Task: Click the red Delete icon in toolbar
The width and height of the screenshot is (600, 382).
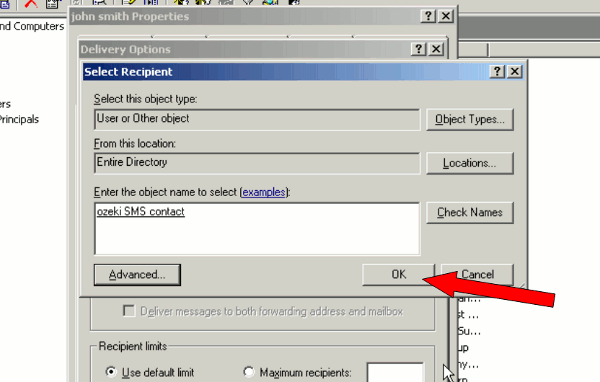Action: [x=31, y=4]
